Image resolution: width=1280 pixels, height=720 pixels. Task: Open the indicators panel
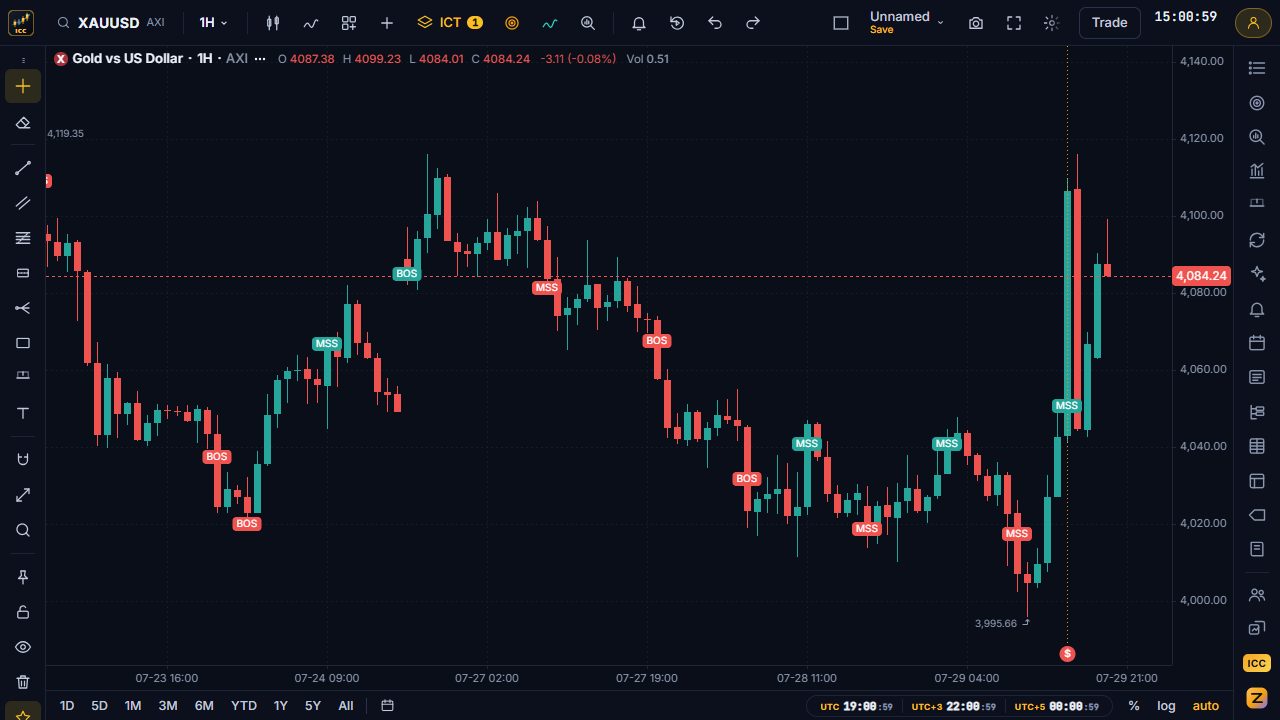(x=311, y=23)
